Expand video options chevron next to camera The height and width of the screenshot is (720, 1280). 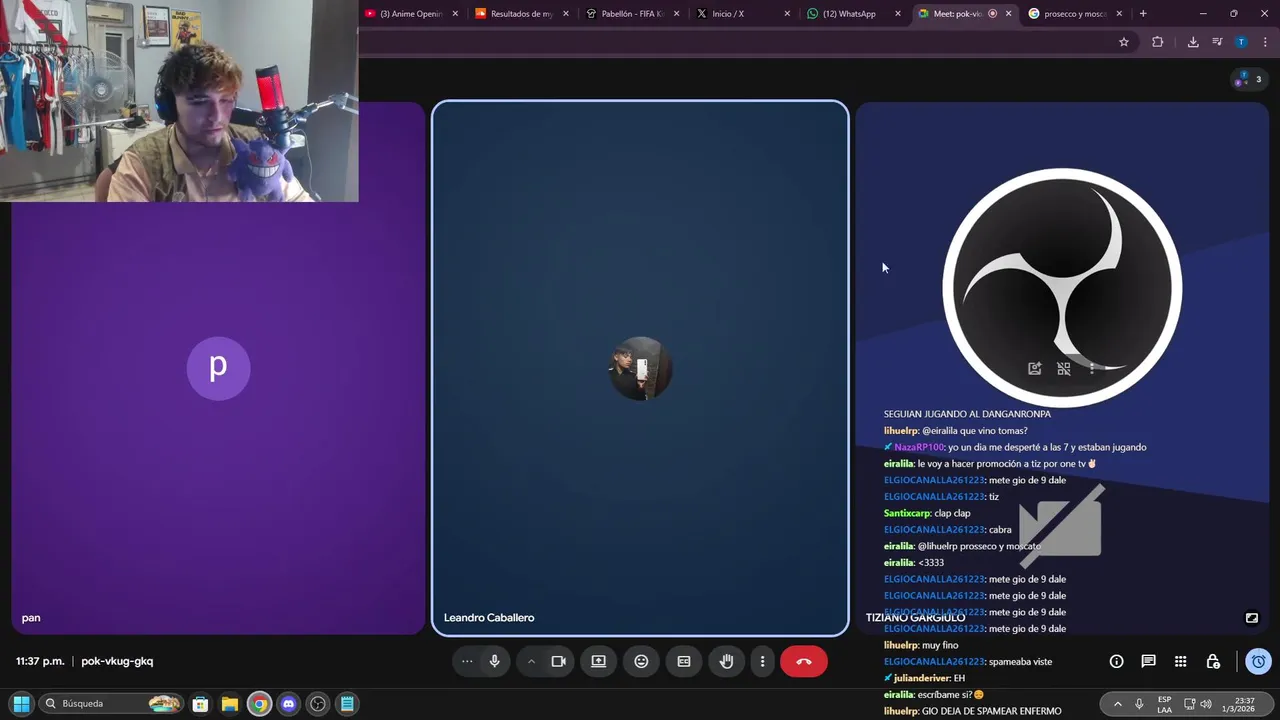(x=531, y=661)
